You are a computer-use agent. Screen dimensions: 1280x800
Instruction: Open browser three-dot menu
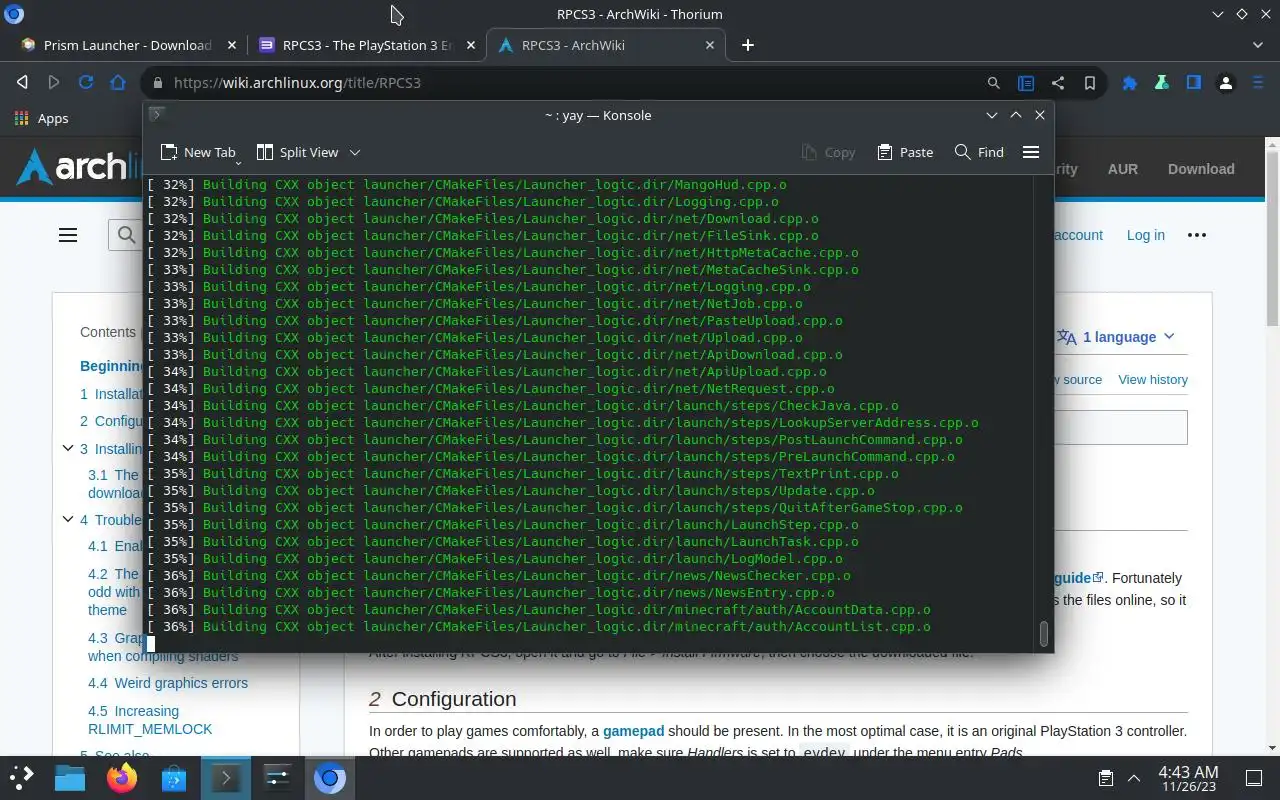pos(1258,83)
